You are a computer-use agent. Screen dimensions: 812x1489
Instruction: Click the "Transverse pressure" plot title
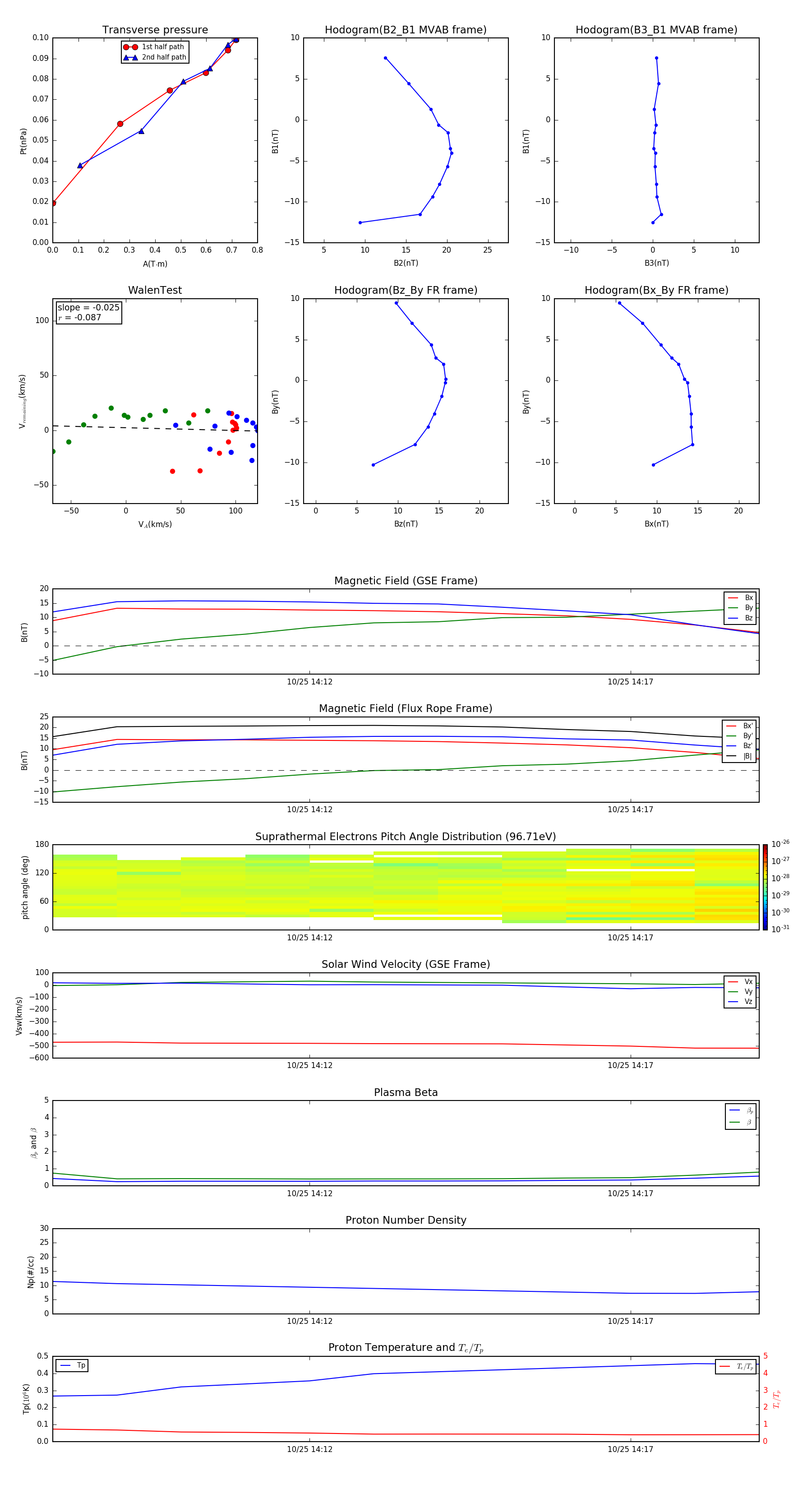pos(155,30)
